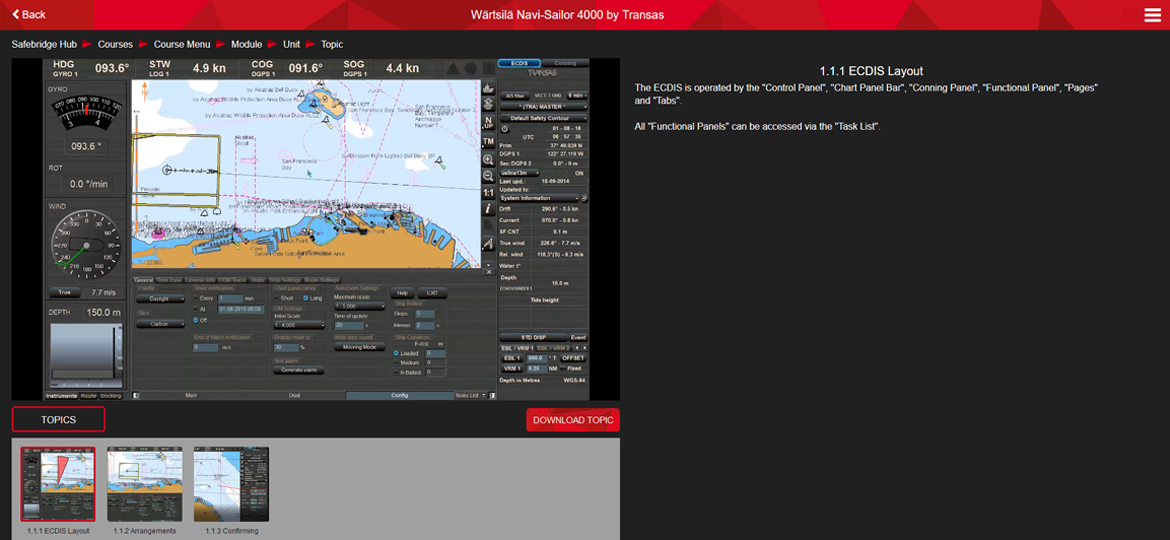Choose Short chart panel cursor
1170x540 pixels.
276,298
